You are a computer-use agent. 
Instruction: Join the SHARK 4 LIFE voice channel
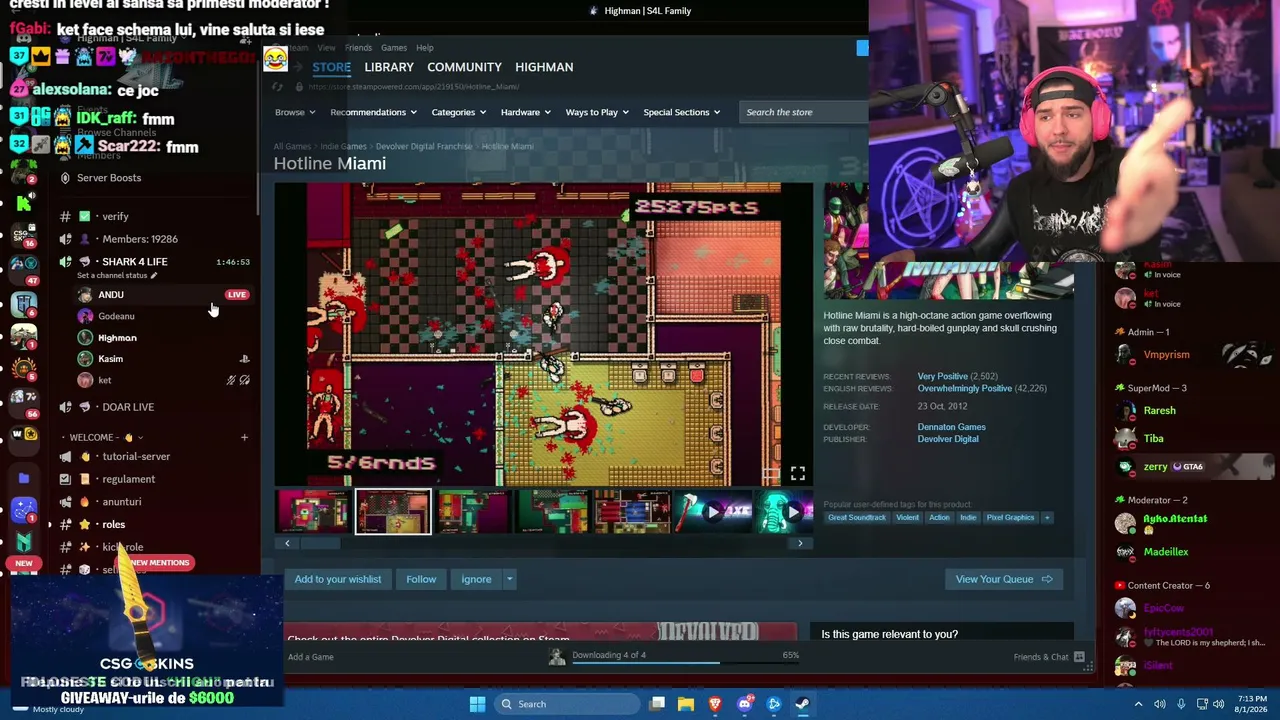coord(134,262)
